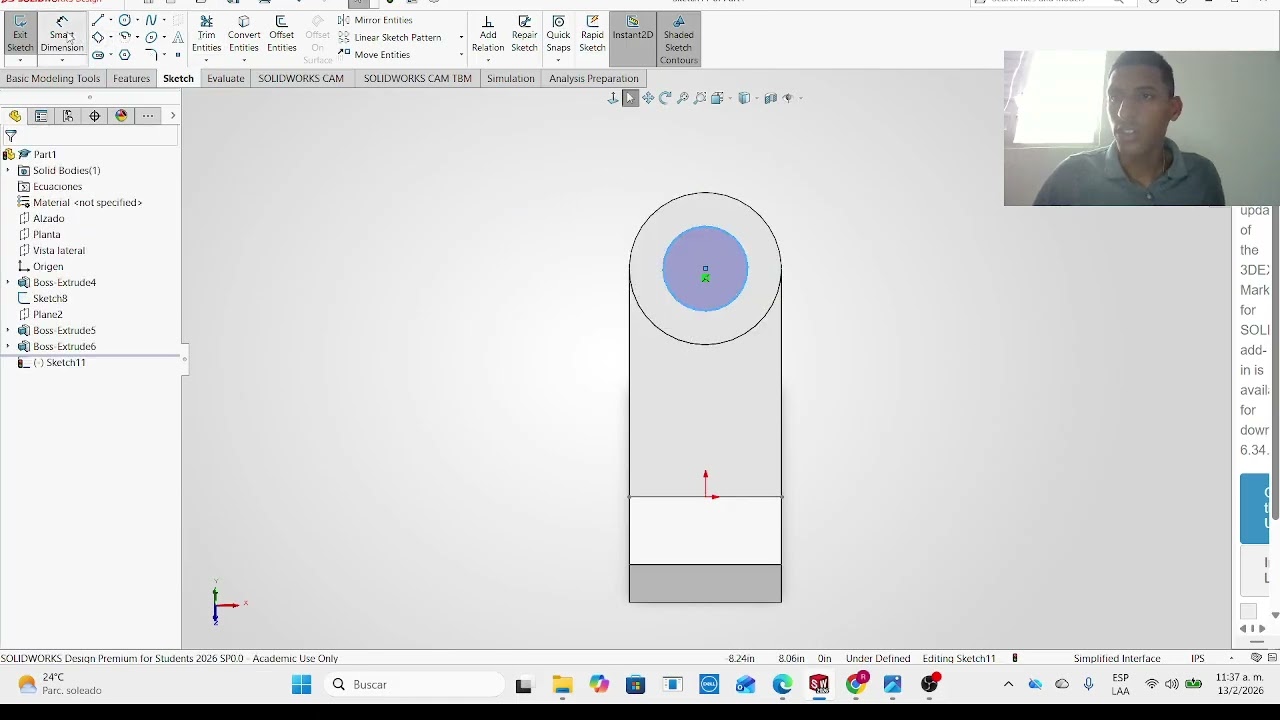Switch to the Evaluate tab
Image resolution: width=1280 pixels, height=720 pixels.
[226, 78]
